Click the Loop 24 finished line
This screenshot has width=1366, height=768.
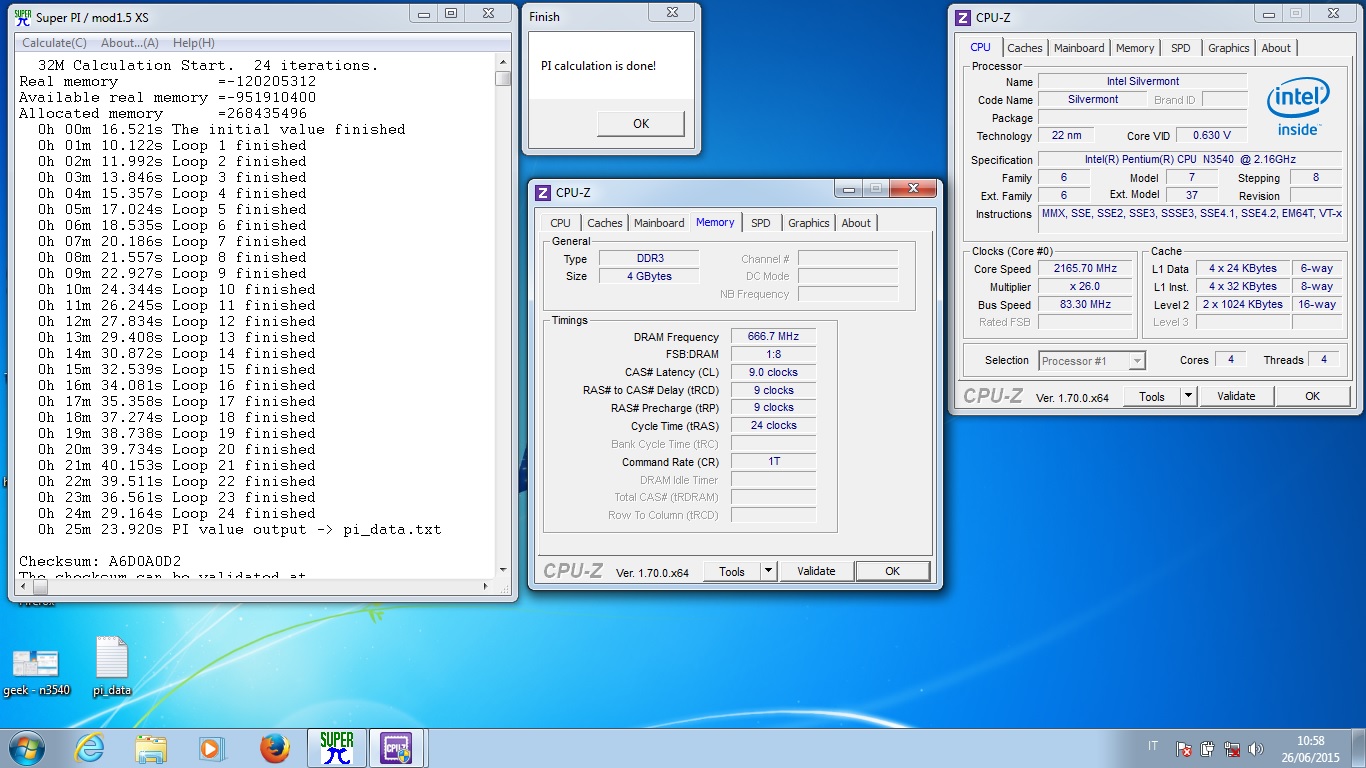177,513
